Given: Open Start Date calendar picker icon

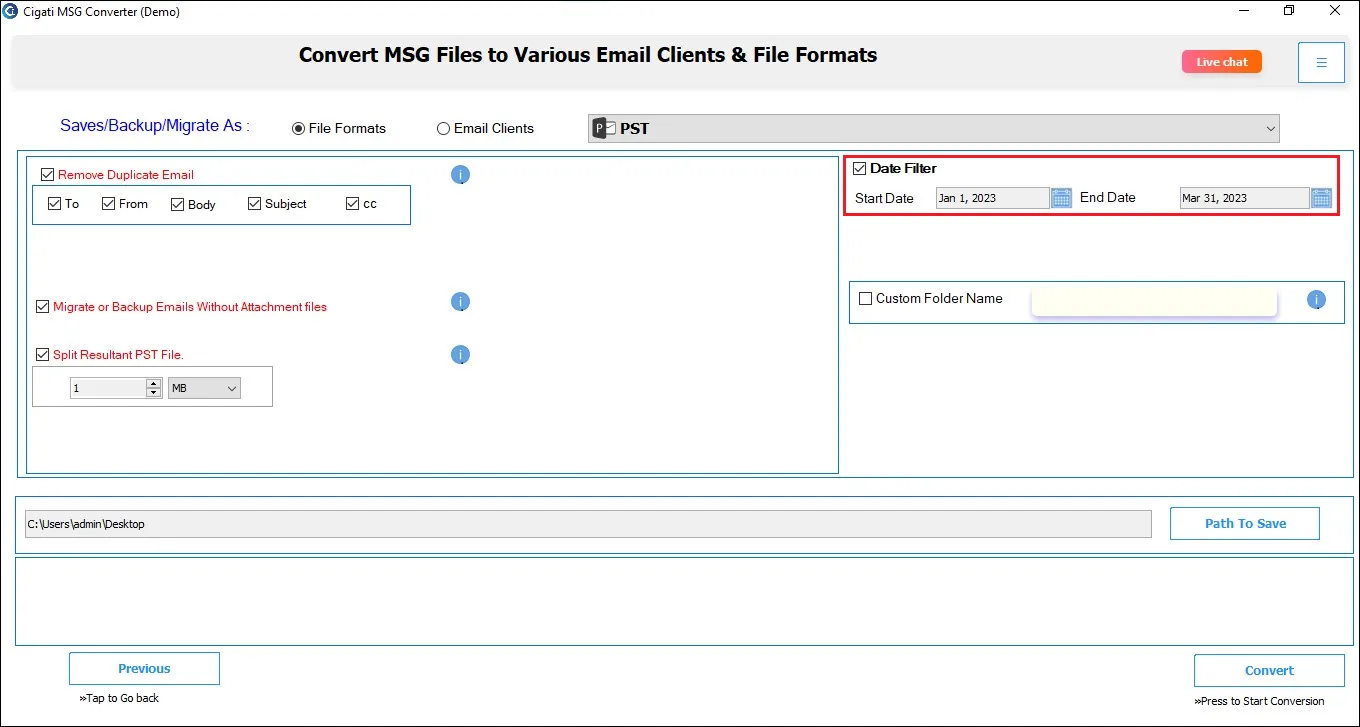Looking at the screenshot, I should [x=1061, y=198].
